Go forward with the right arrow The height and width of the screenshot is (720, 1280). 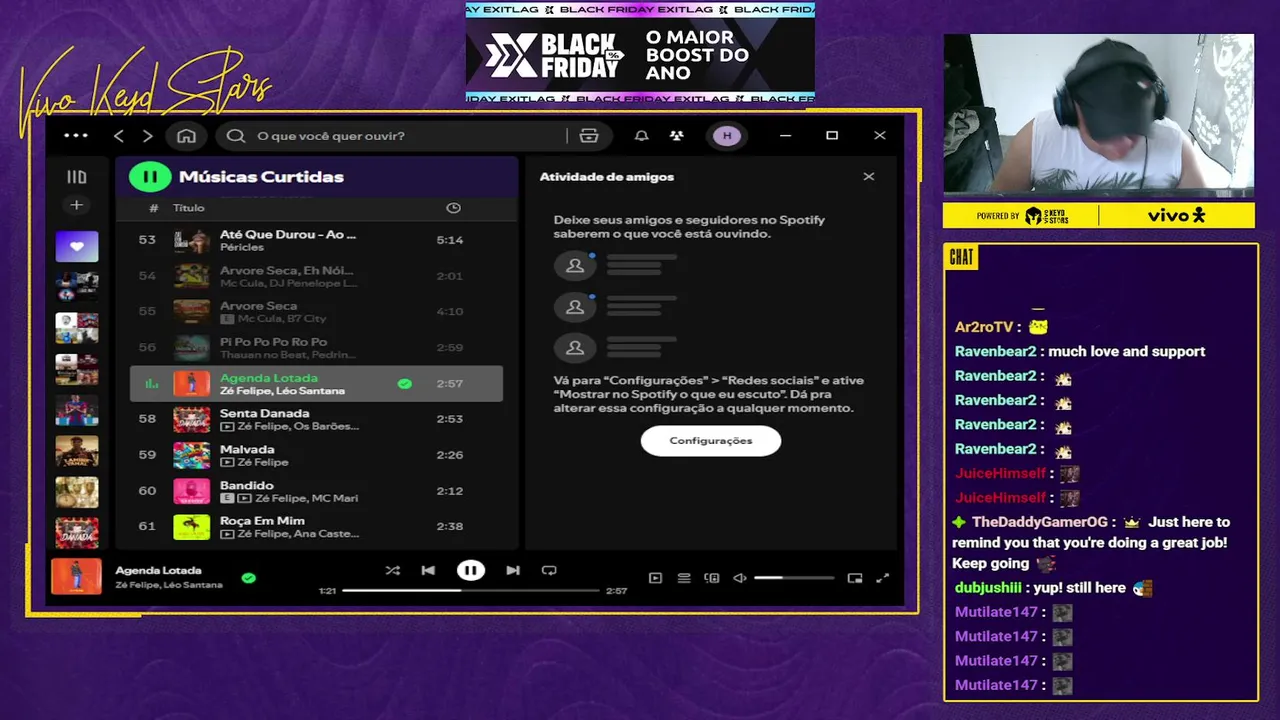pyautogui.click(x=148, y=136)
